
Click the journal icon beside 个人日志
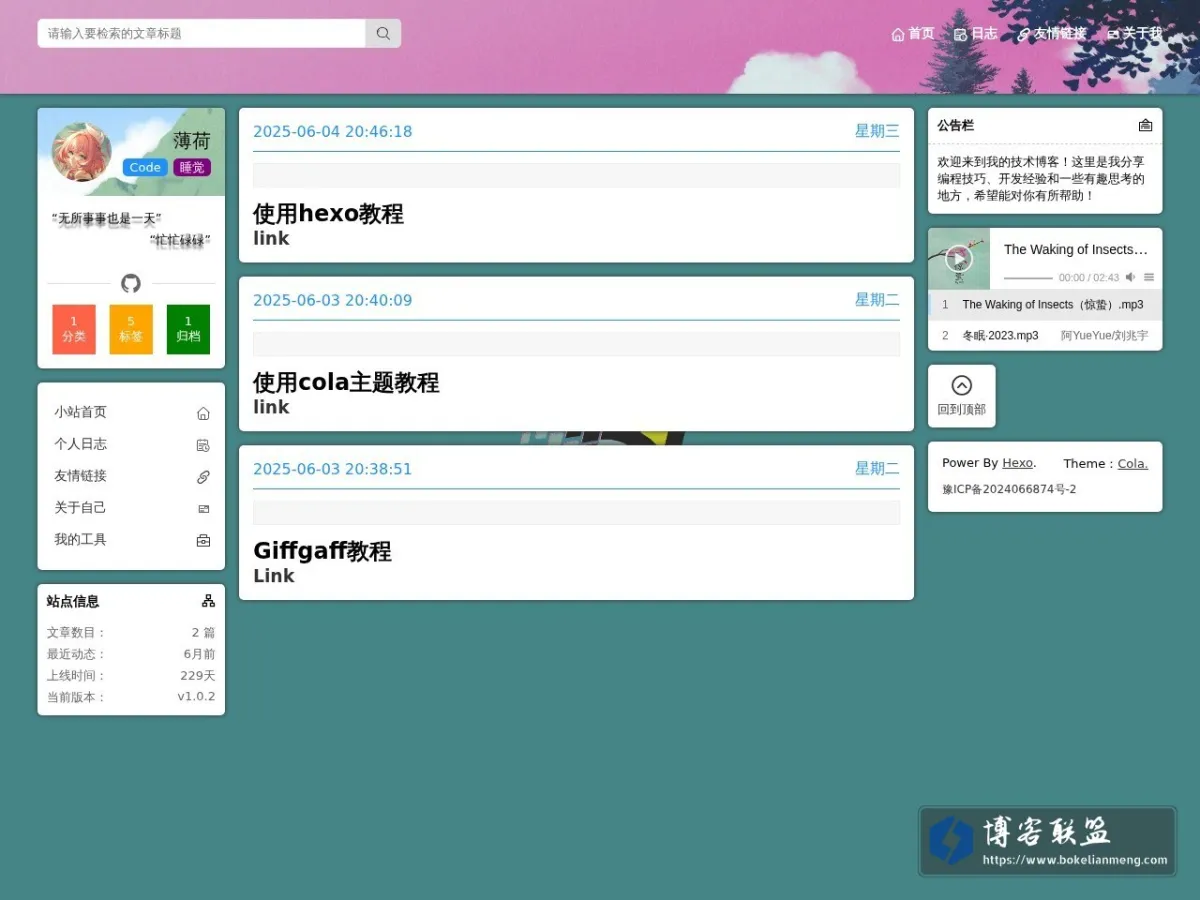(x=203, y=445)
